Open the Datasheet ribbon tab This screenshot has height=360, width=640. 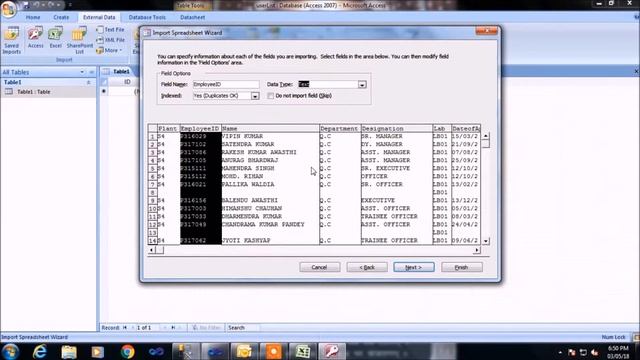pyautogui.click(x=192, y=18)
